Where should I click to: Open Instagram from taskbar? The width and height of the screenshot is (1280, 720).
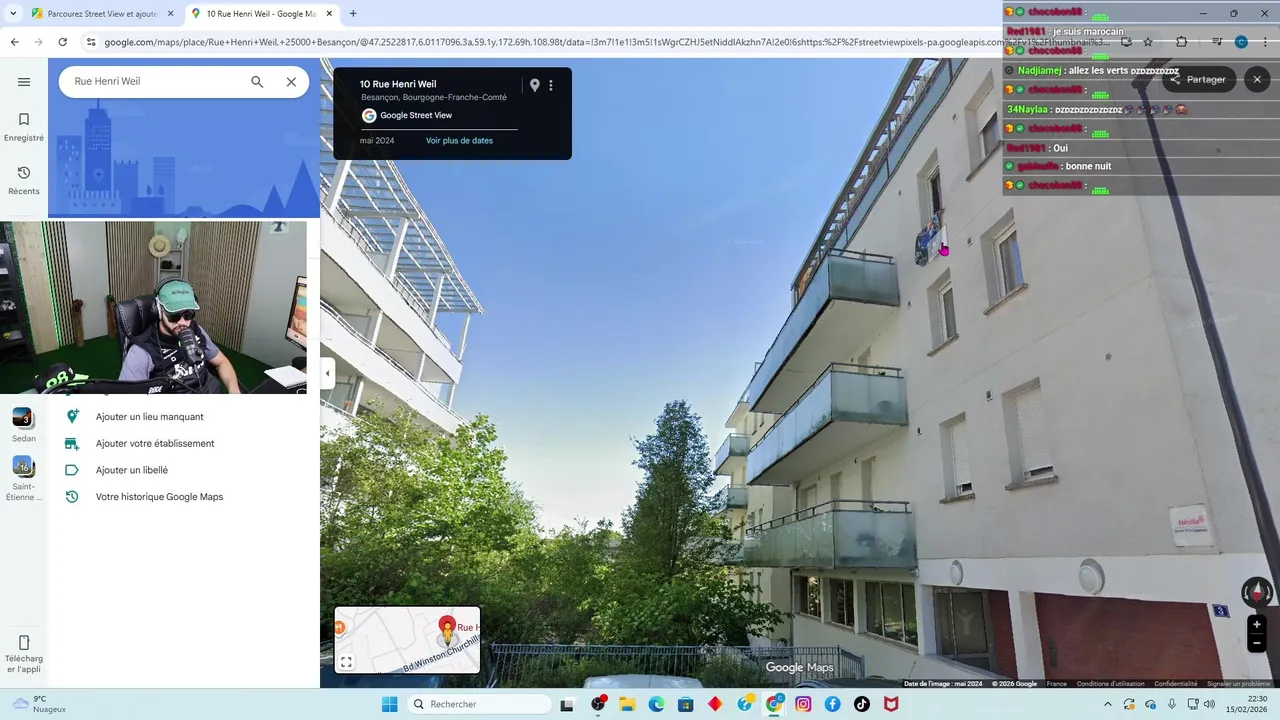click(803, 704)
